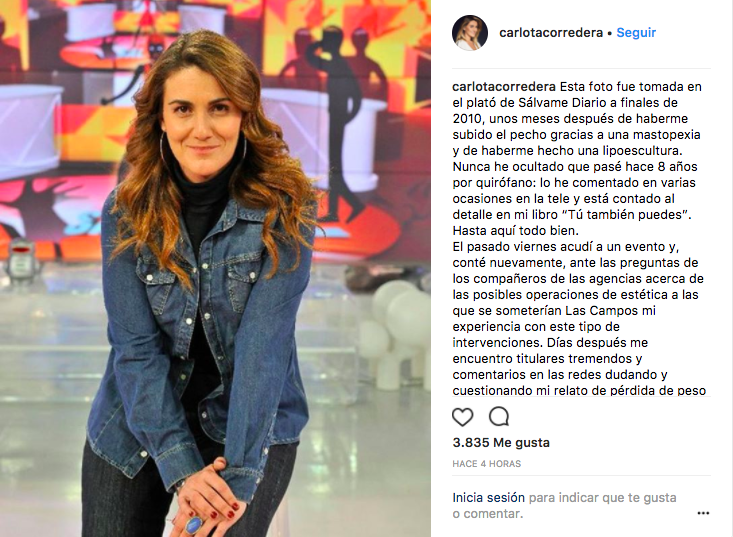Screen dimensions: 733x537
Task: Click the blue gemstone ring in the photo
Action: click(194, 525)
